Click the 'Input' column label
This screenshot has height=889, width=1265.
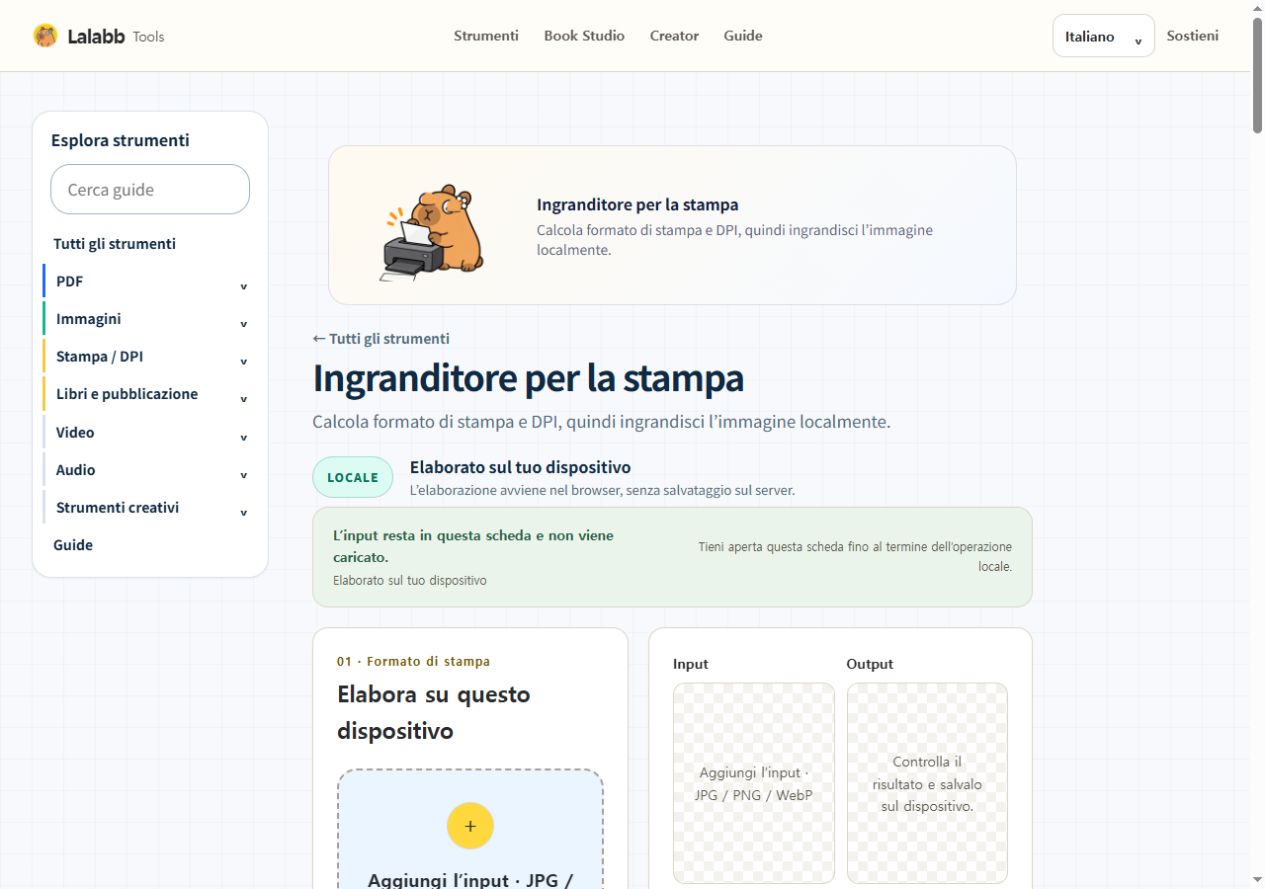tap(691, 664)
